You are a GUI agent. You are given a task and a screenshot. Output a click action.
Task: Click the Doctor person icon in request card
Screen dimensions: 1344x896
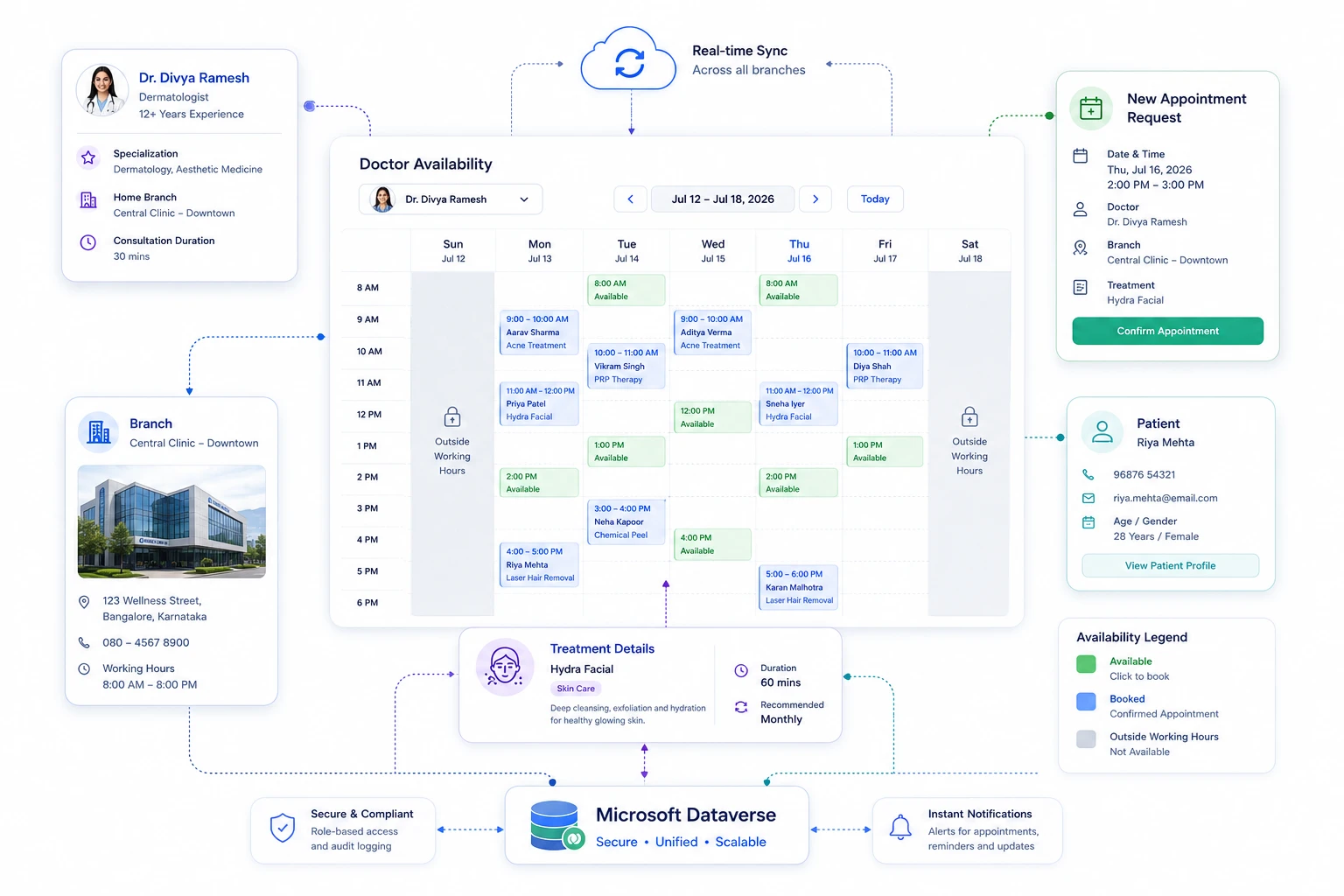1081,209
